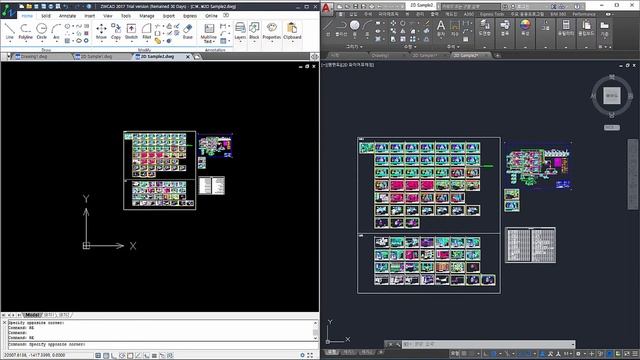Click the ViewCube top face in AutoCAD
Image resolution: width=640 pixels, height=360 pixels.
[612, 96]
